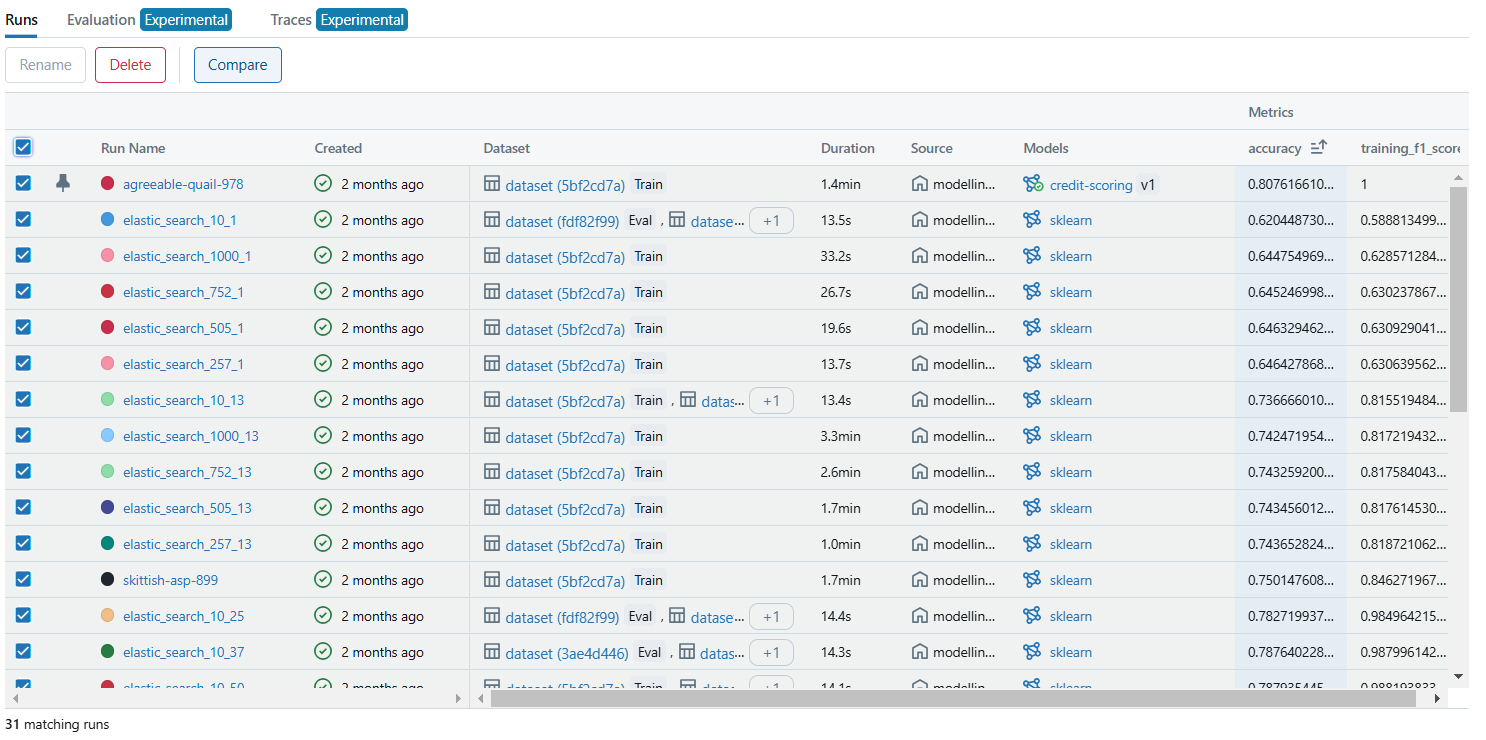Click the sklearn model icon in elastic_search_10_1 row
The height and width of the screenshot is (740, 1486).
pos(1033,220)
